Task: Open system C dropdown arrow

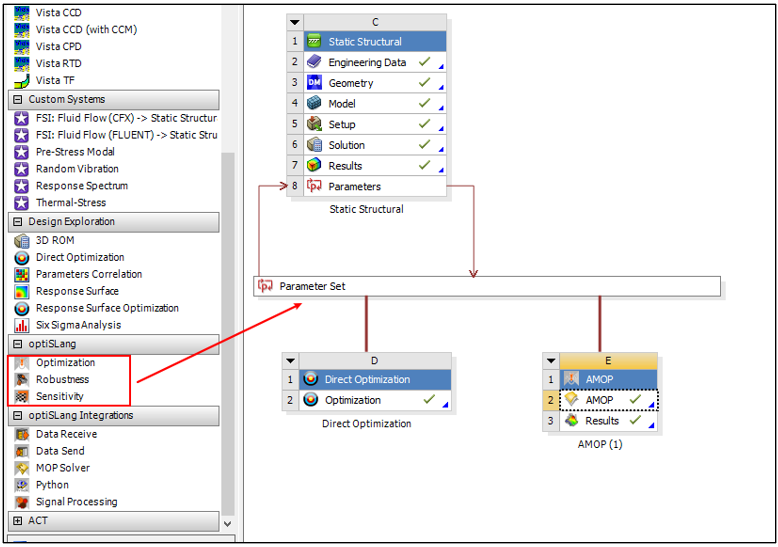Action: pos(295,22)
